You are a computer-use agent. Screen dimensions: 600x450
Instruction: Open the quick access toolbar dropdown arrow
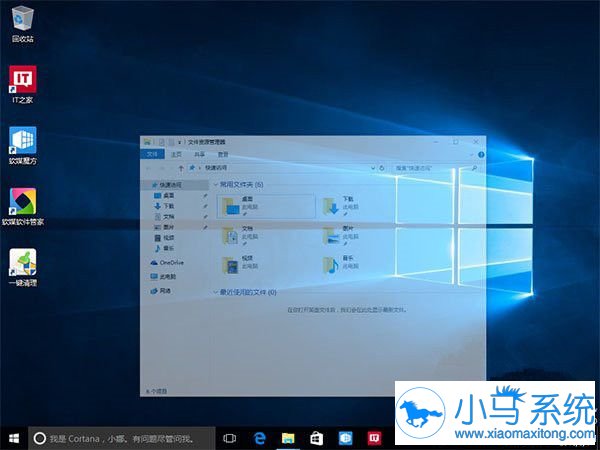tap(179, 142)
